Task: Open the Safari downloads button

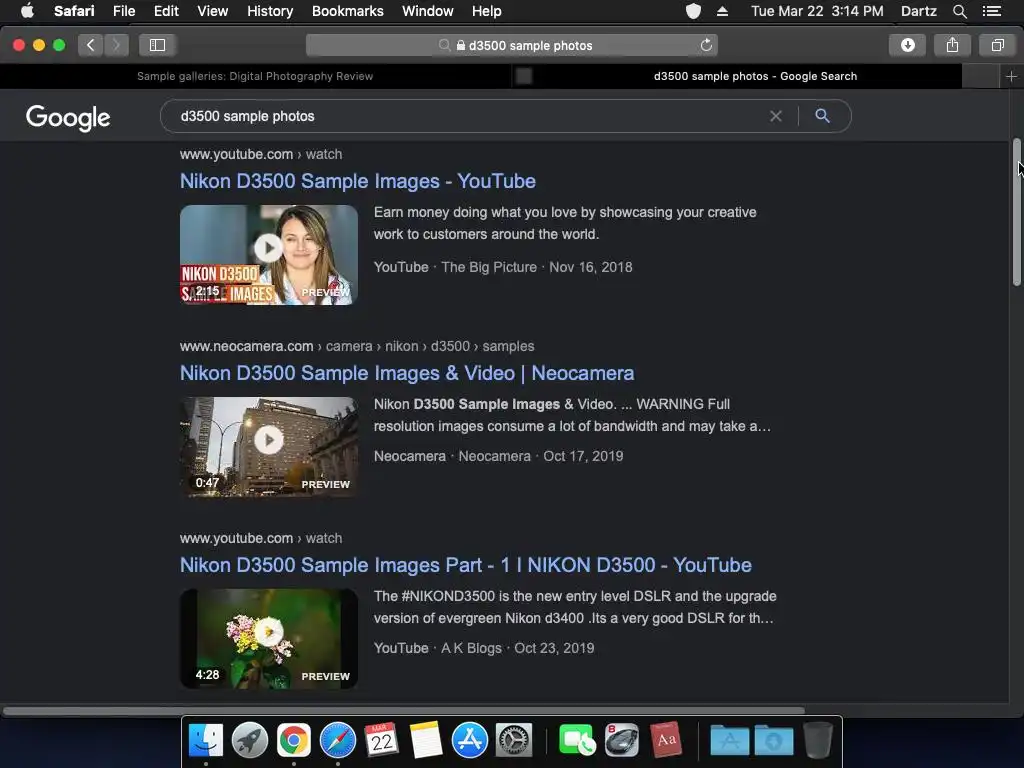Action: (x=908, y=45)
